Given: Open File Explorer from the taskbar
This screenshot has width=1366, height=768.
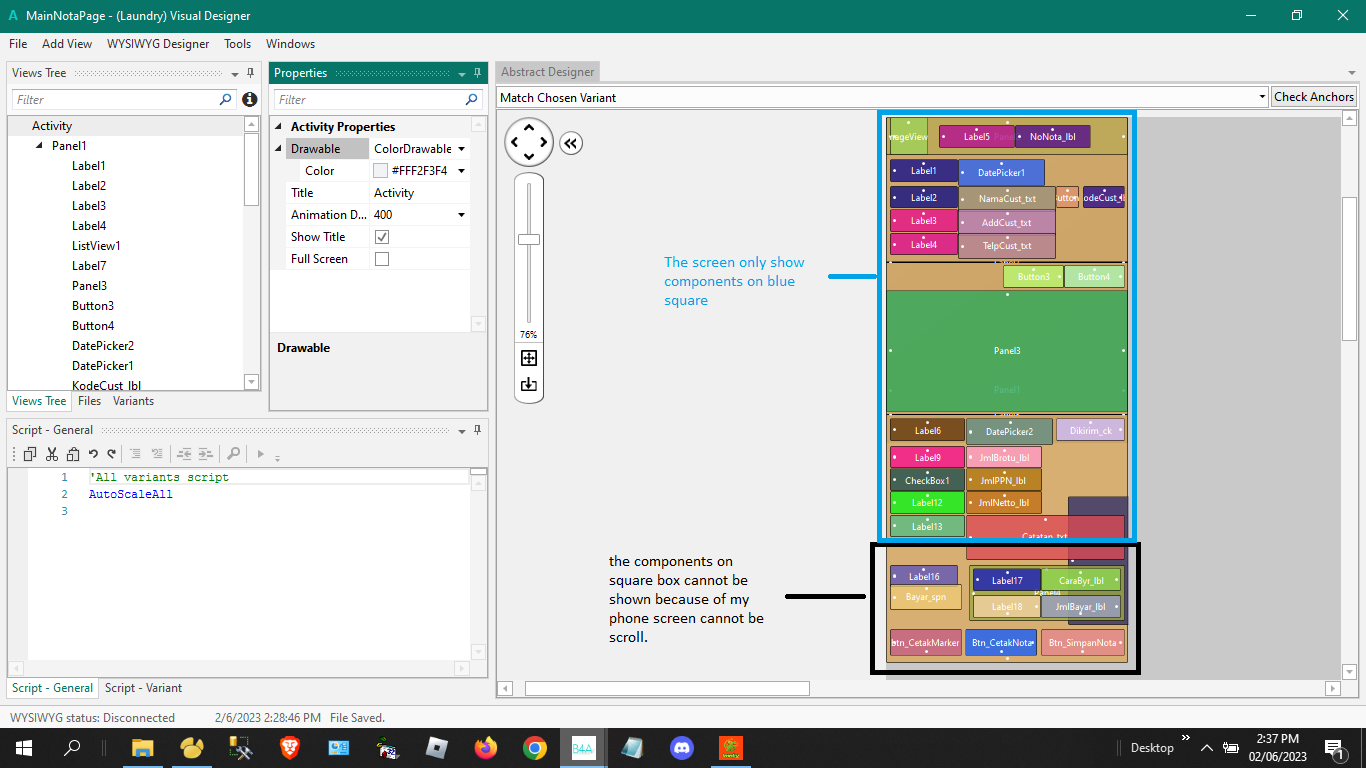Looking at the screenshot, I should click(142, 747).
